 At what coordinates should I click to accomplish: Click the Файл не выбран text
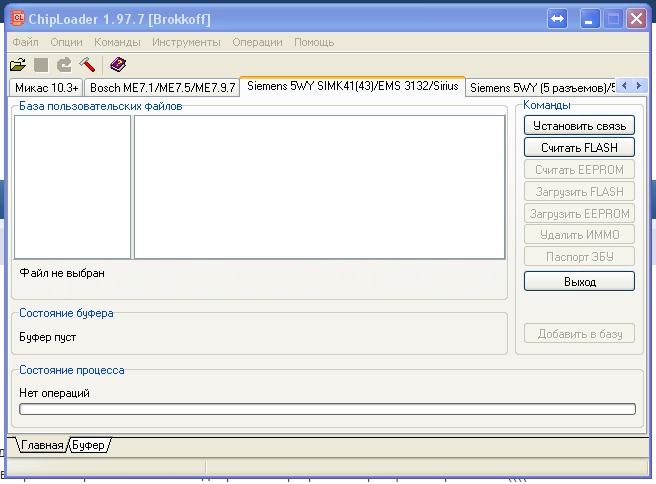point(62,273)
